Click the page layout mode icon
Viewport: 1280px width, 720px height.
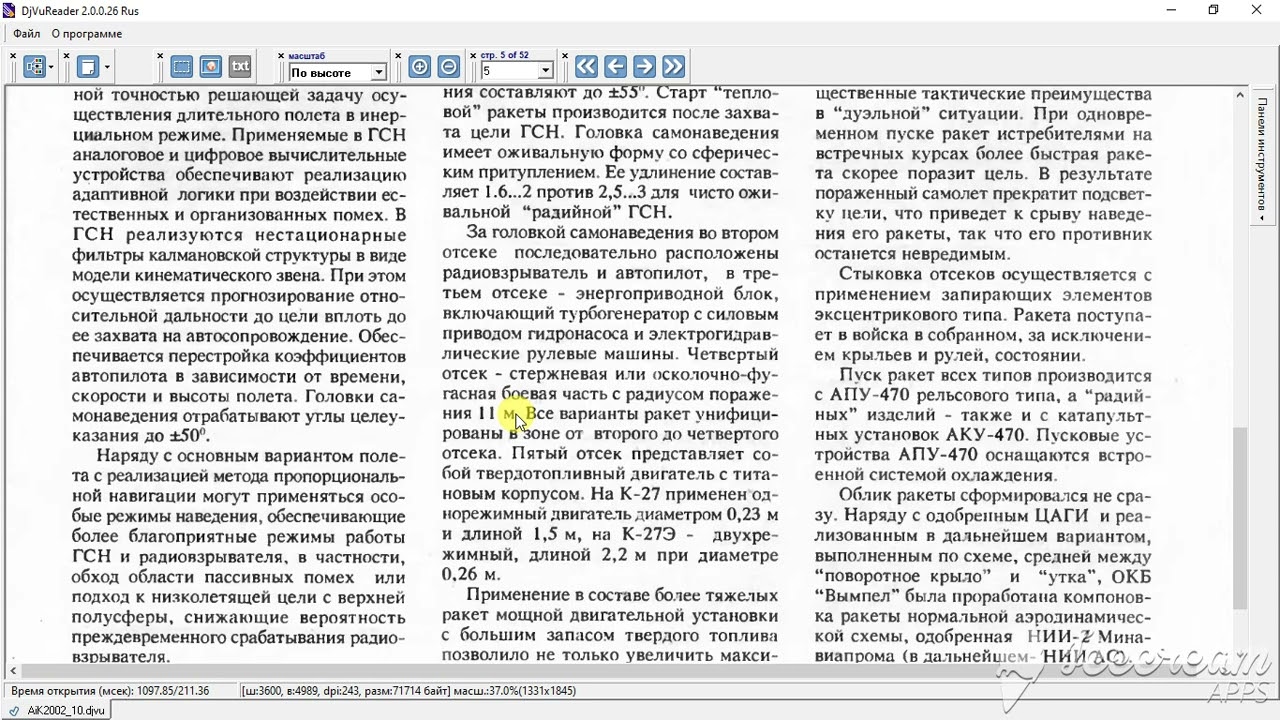coord(88,67)
